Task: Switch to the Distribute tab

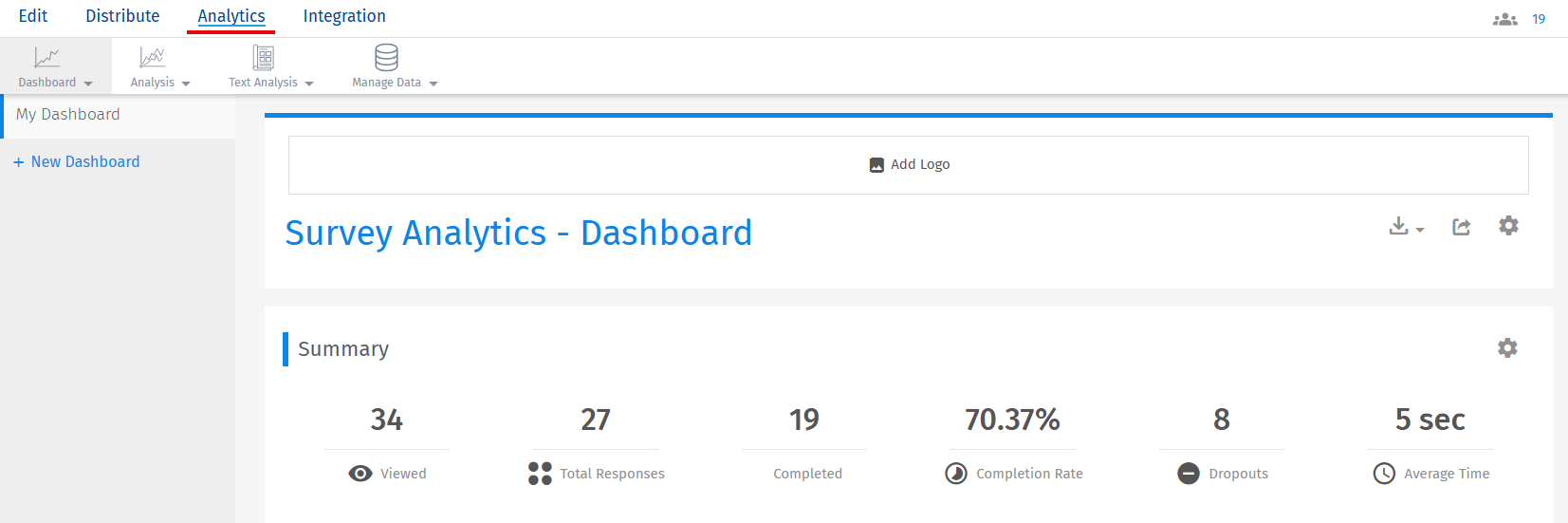Action: (x=122, y=16)
